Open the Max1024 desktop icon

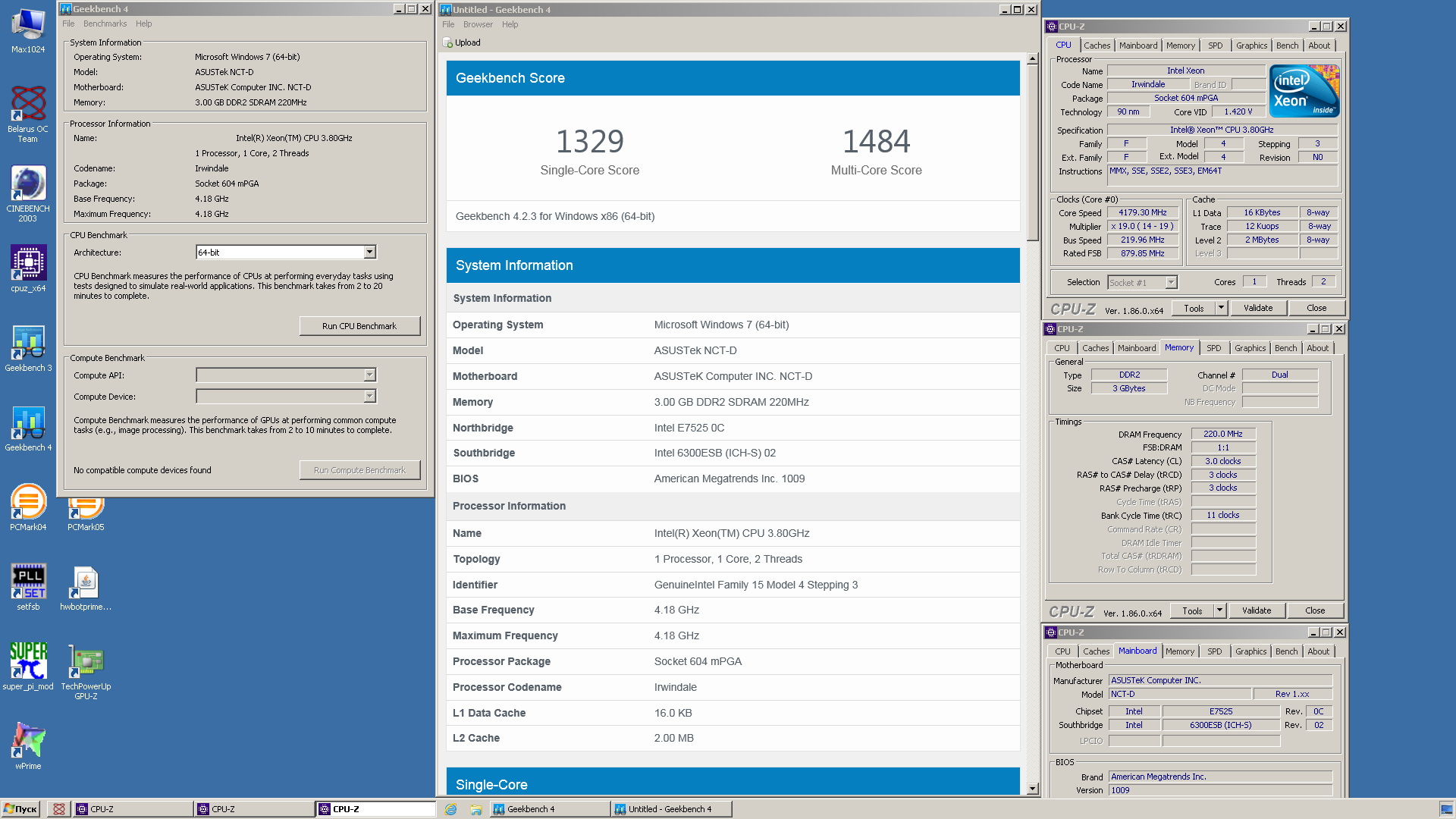click(x=28, y=30)
